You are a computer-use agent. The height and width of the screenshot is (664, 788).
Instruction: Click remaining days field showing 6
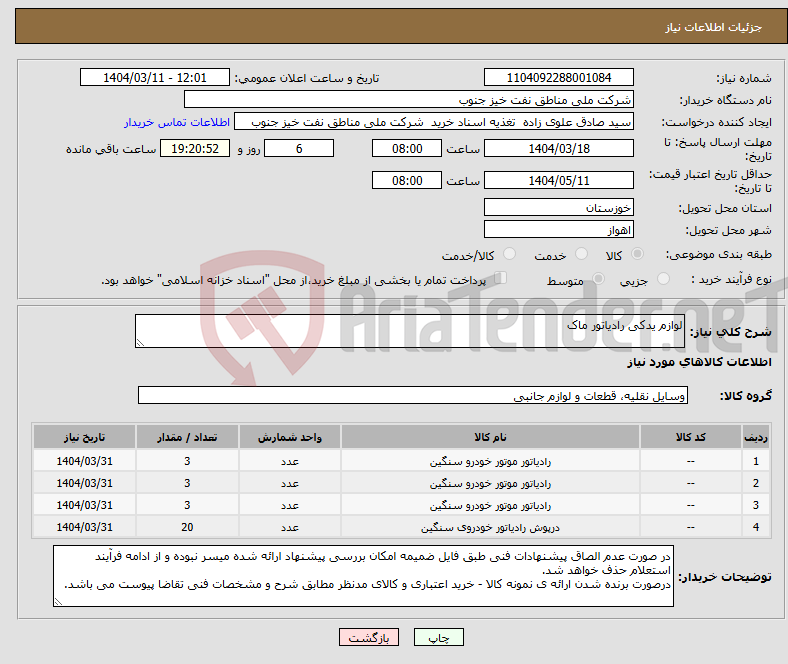pyautogui.click(x=299, y=148)
